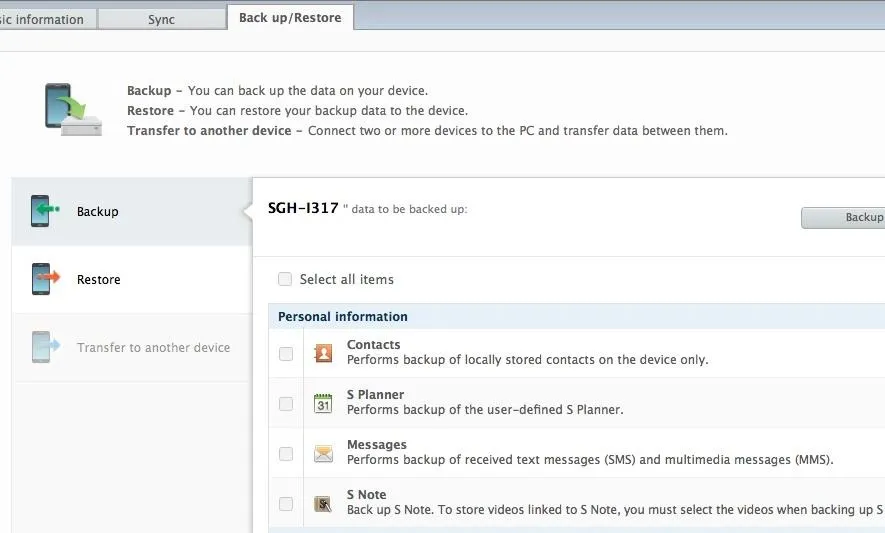Click the Transfer to another device phone icon
Screen dimensions: 885x533
tap(45, 347)
